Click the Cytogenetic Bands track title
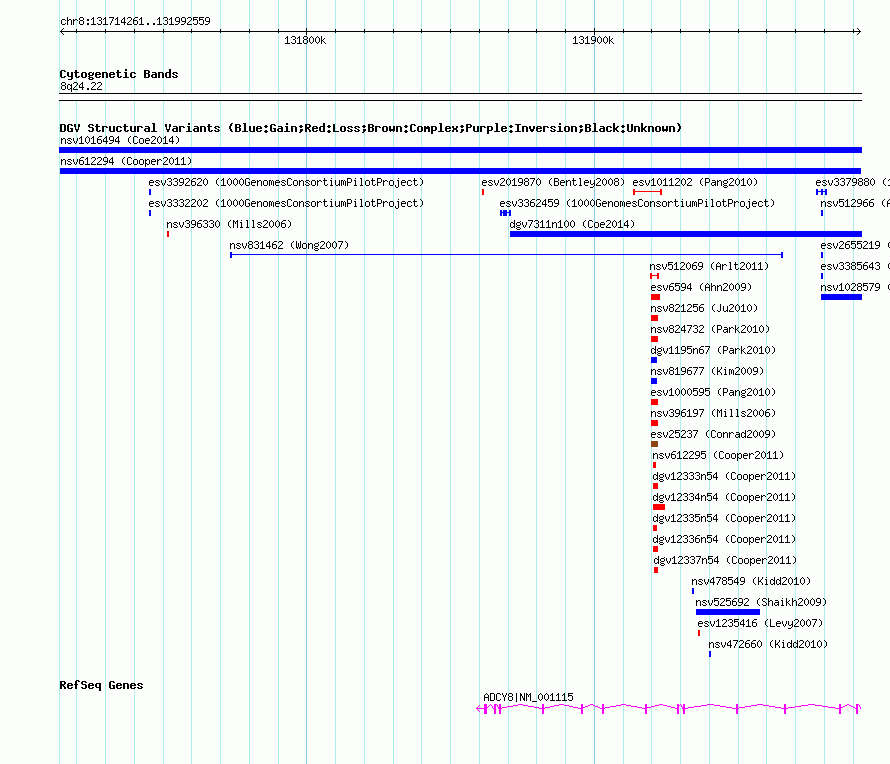This screenshot has height=764, width=890. (119, 74)
